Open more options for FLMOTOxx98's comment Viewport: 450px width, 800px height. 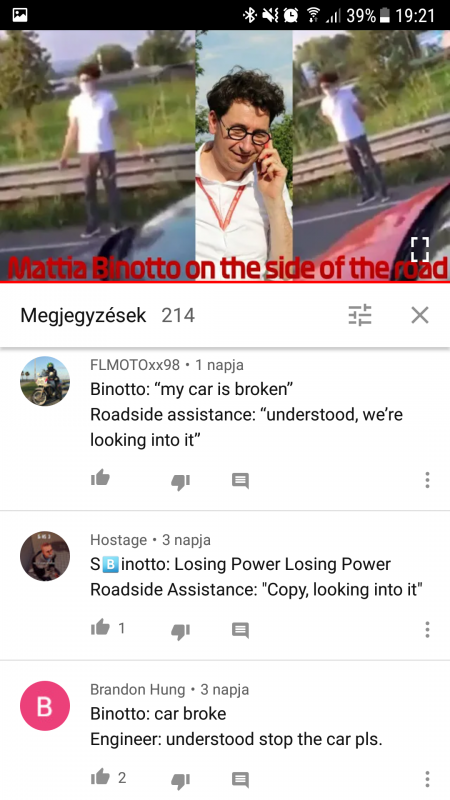coord(427,480)
